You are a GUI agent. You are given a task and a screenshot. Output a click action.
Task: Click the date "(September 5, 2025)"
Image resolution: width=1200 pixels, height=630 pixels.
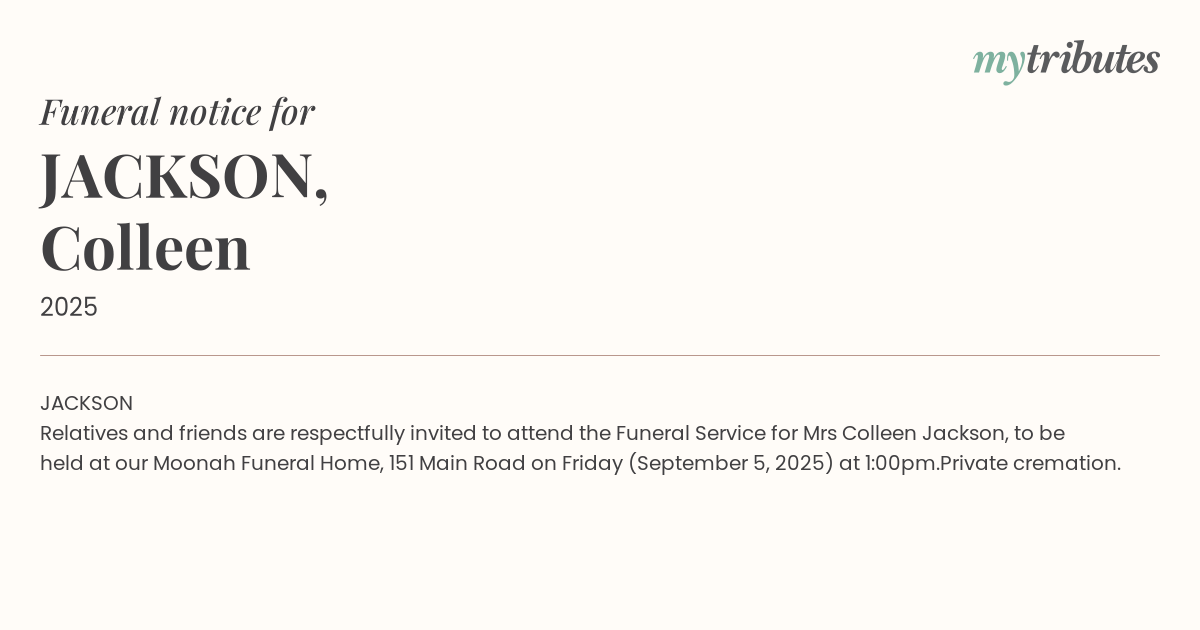click(x=731, y=463)
